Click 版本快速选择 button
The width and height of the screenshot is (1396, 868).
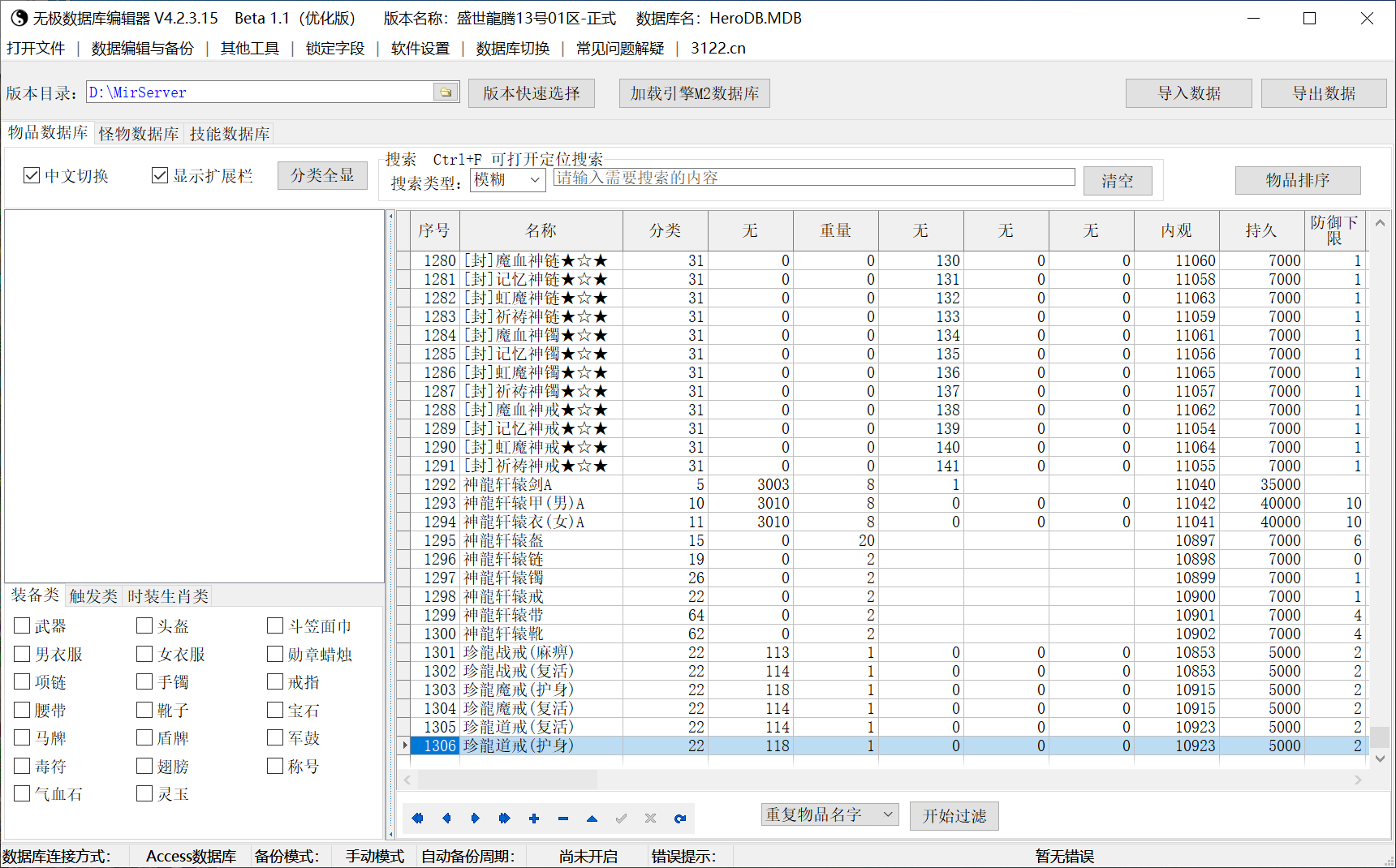tap(532, 93)
